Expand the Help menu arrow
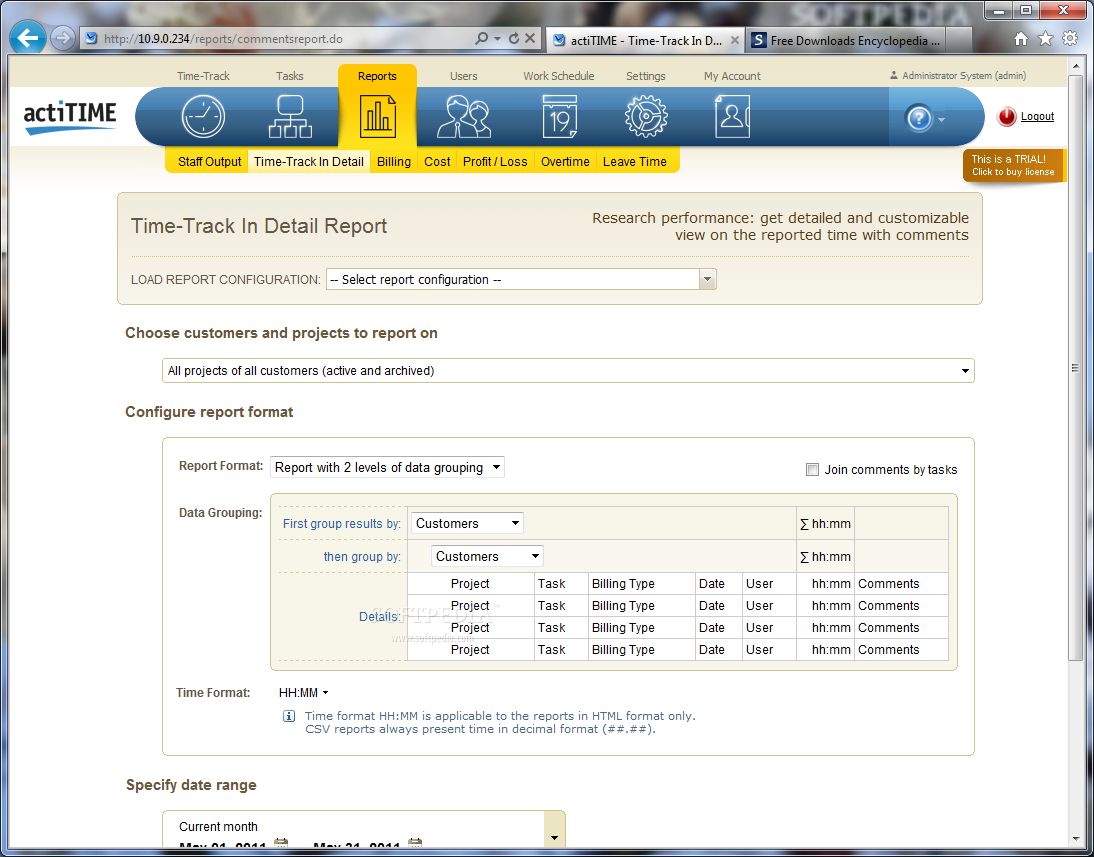This screenshot has width=1094, height=857. point(942,119)
